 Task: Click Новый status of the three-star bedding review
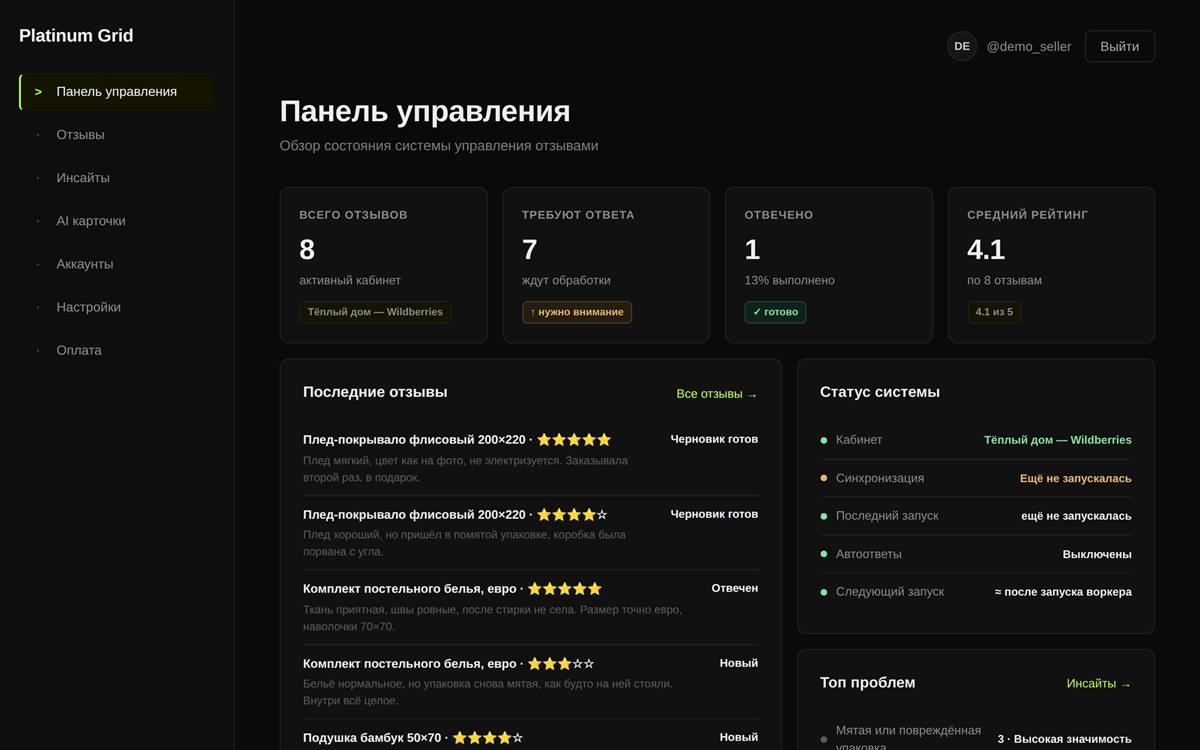(x=739, y=663)
